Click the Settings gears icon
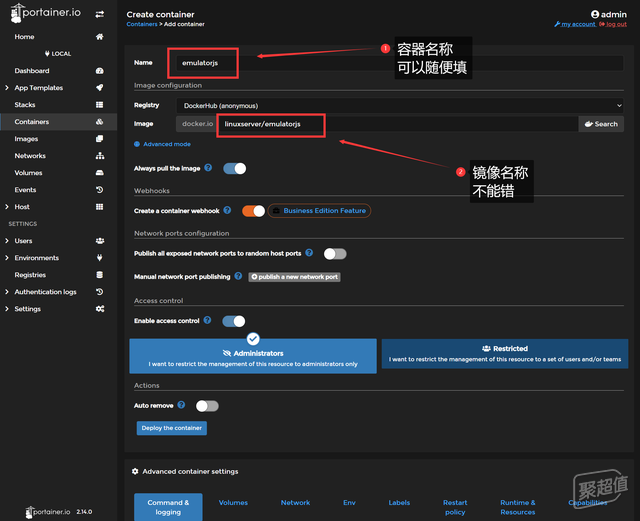 pos(100,309)
